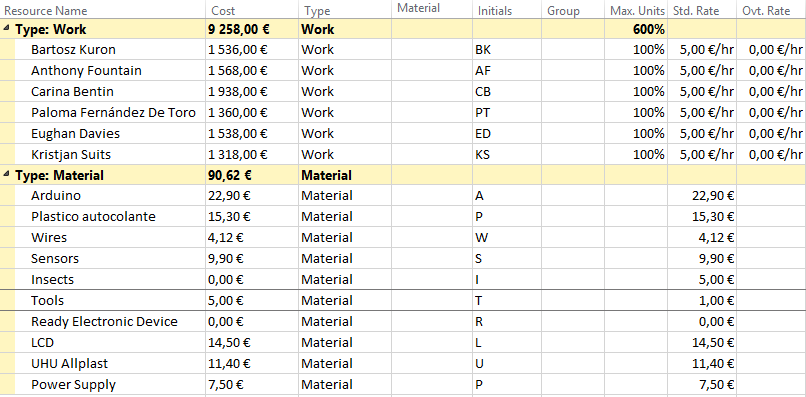This screenshot has width=806, height=397.
Task: Select the Ready Electronic Device resource name
Action: (x=104, y=322)
